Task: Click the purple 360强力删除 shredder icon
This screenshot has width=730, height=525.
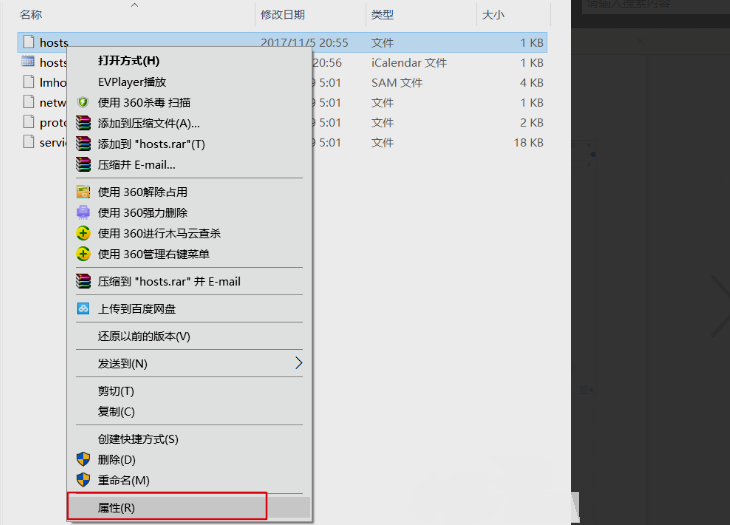Action: [x=83, y=212]
